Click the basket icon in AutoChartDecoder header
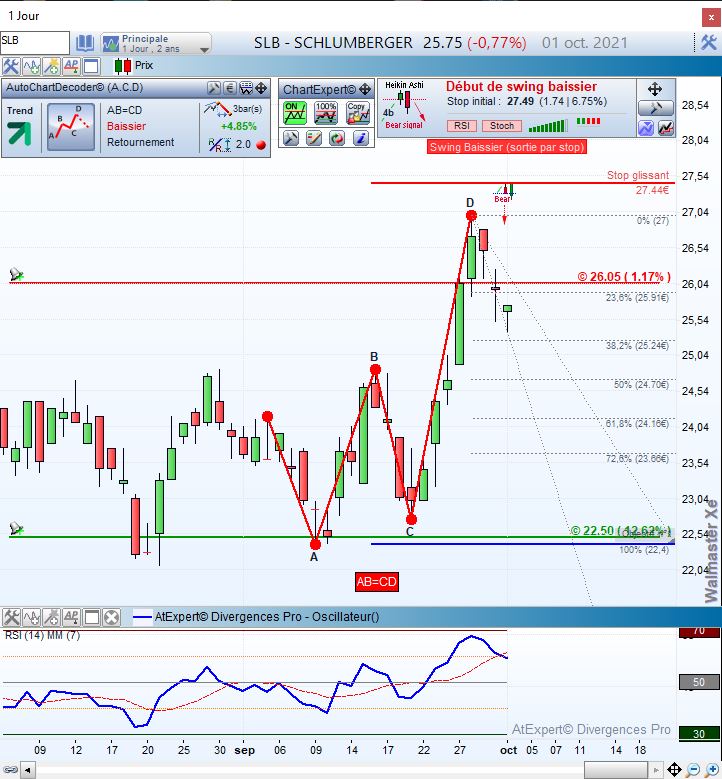 245,88
